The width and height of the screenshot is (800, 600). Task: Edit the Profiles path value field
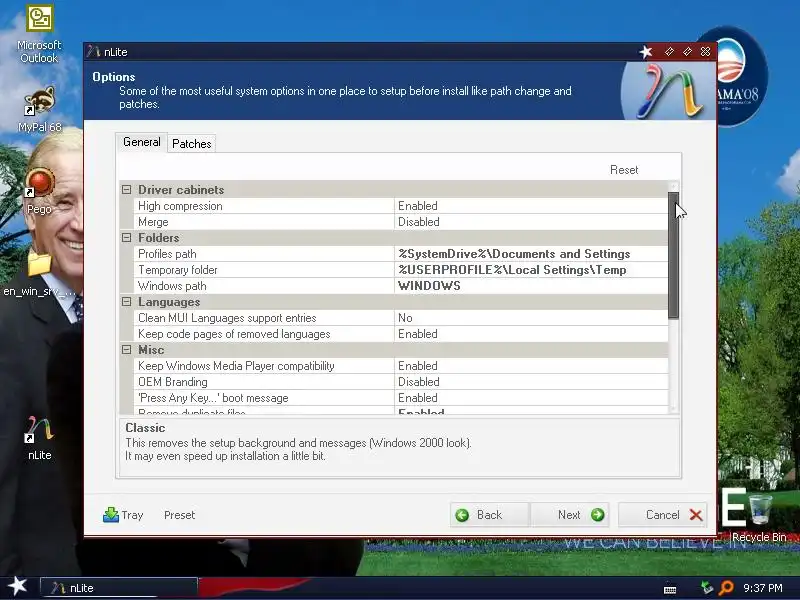(x=531, y=254)
